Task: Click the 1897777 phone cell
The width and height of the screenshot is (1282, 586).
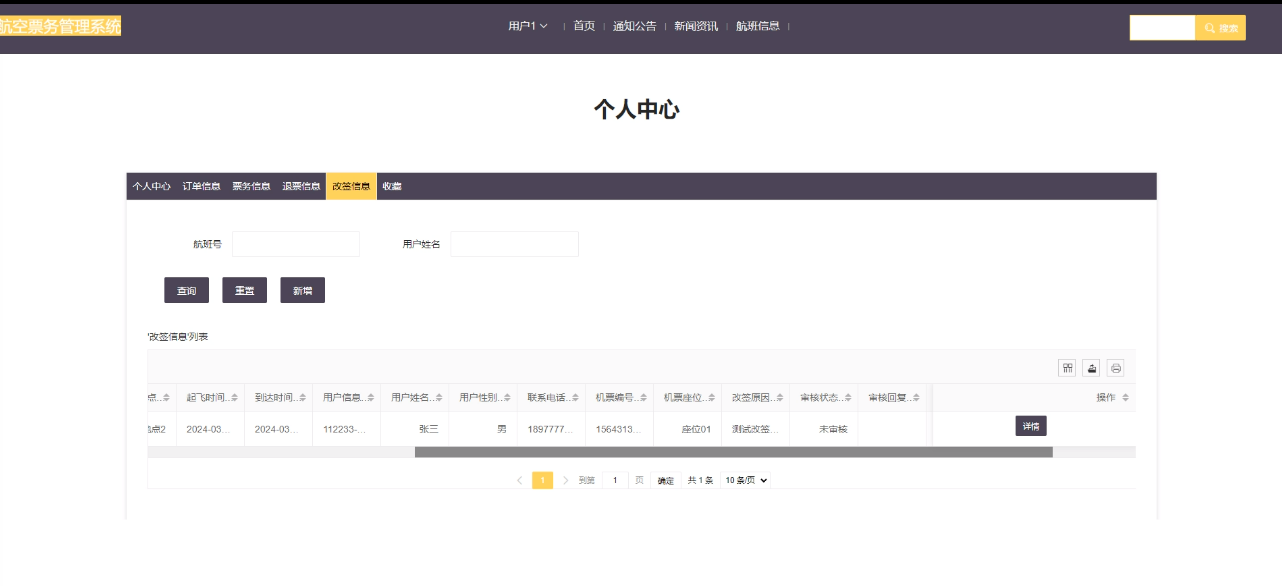Action: click(551, 429)
